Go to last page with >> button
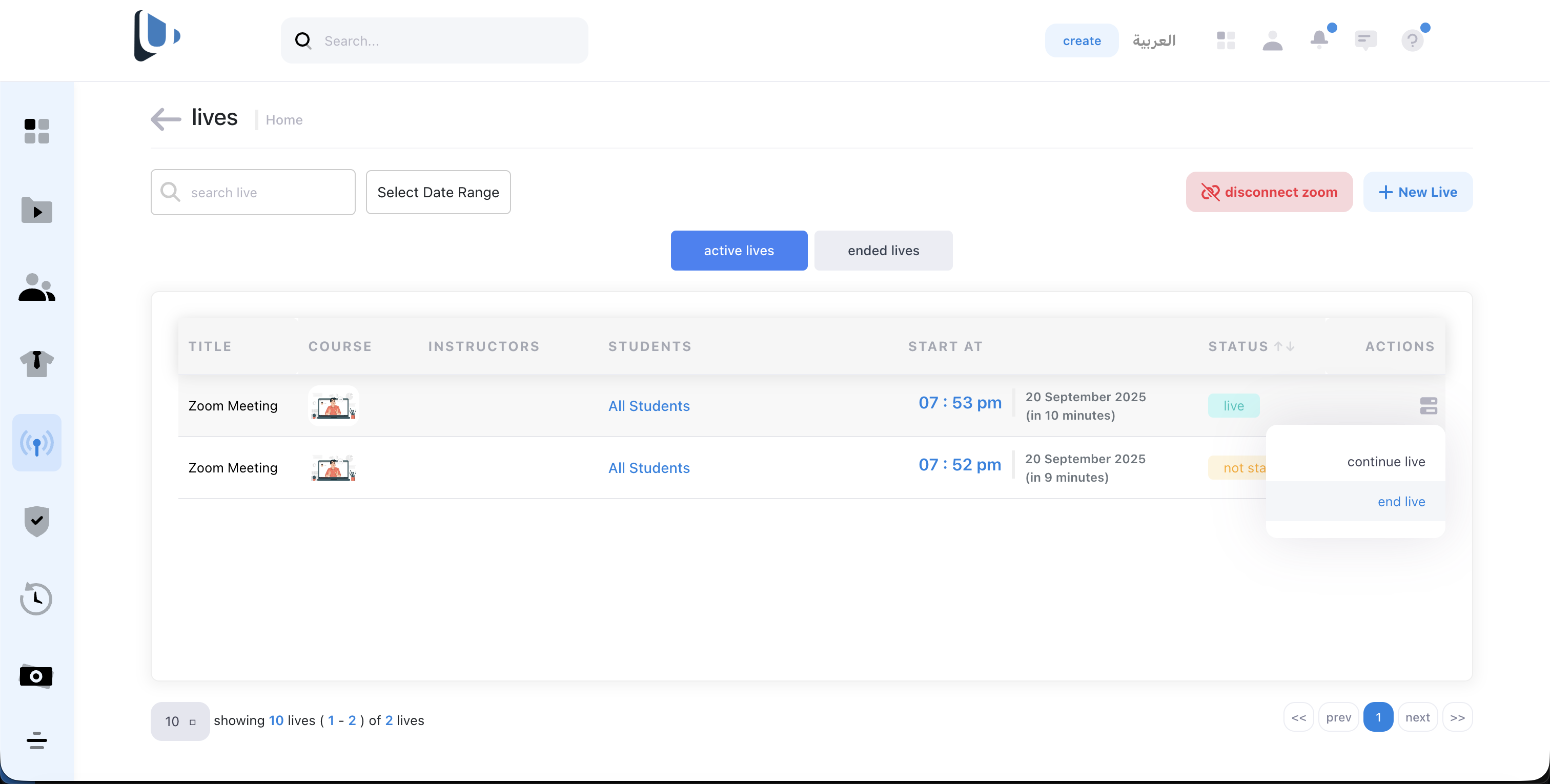 (1457, 717)
